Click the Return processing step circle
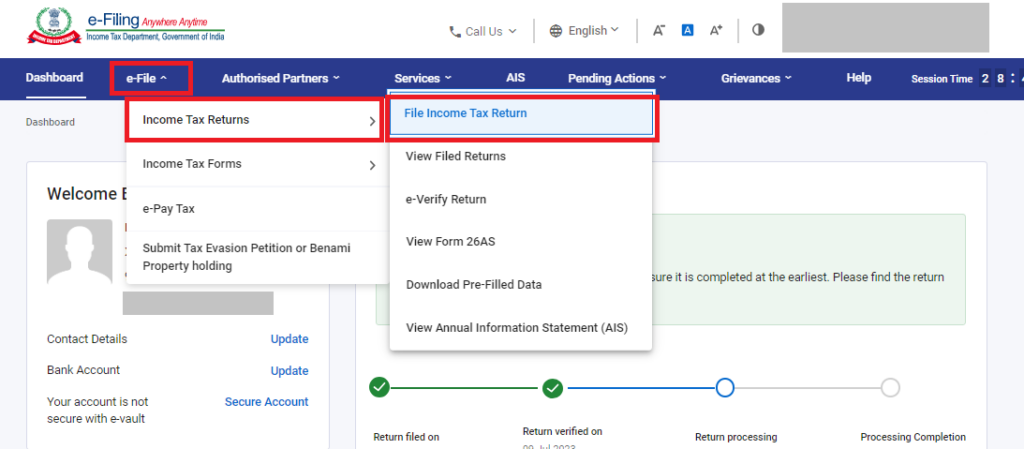1024x449 pixels. click(725, 387)
